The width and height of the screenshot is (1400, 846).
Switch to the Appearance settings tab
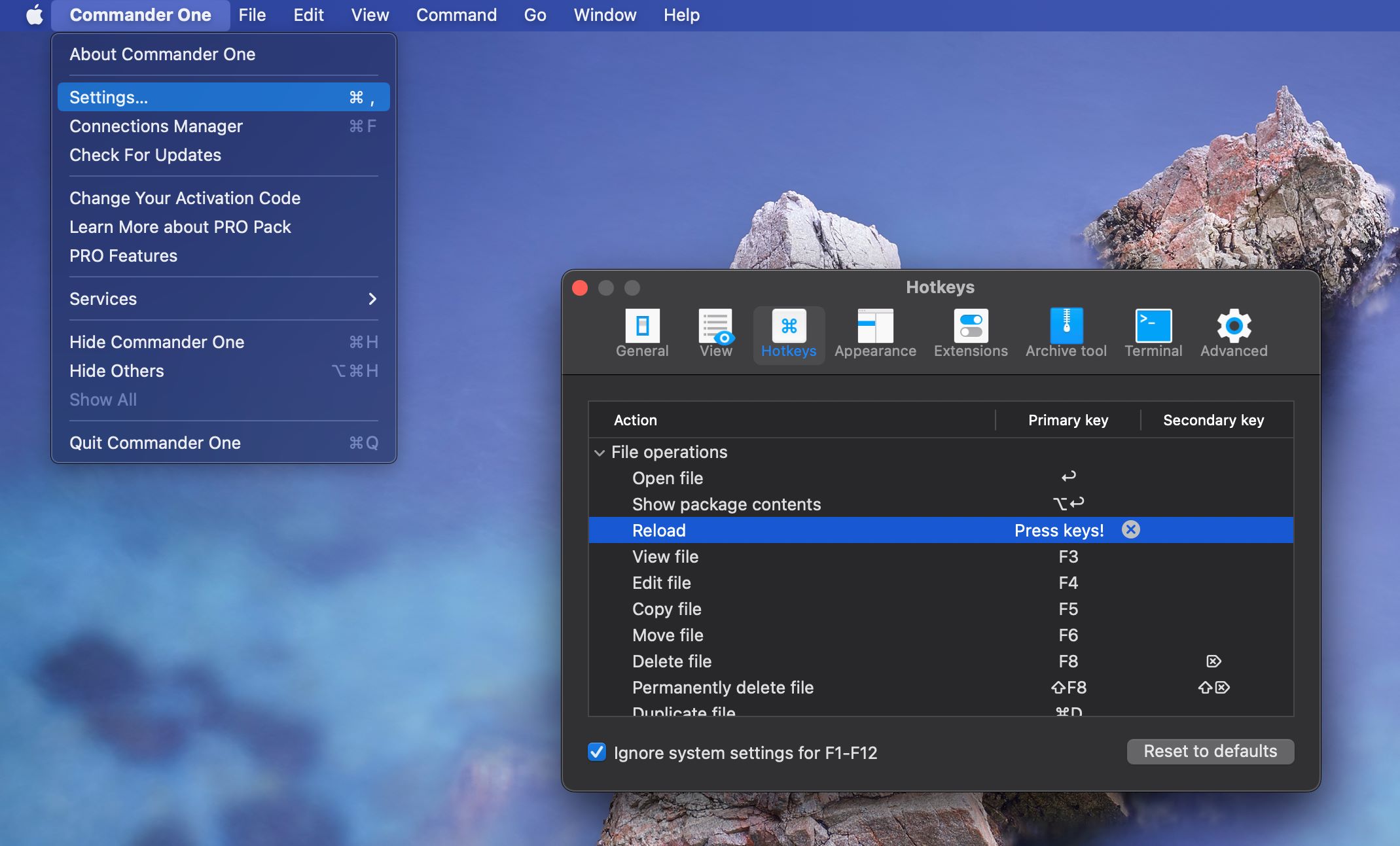coord(874,332)
